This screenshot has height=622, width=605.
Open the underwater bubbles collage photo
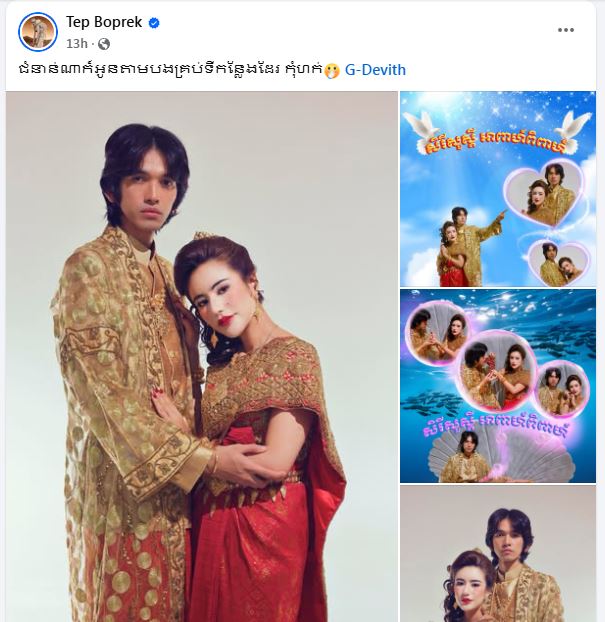(498, 386)
